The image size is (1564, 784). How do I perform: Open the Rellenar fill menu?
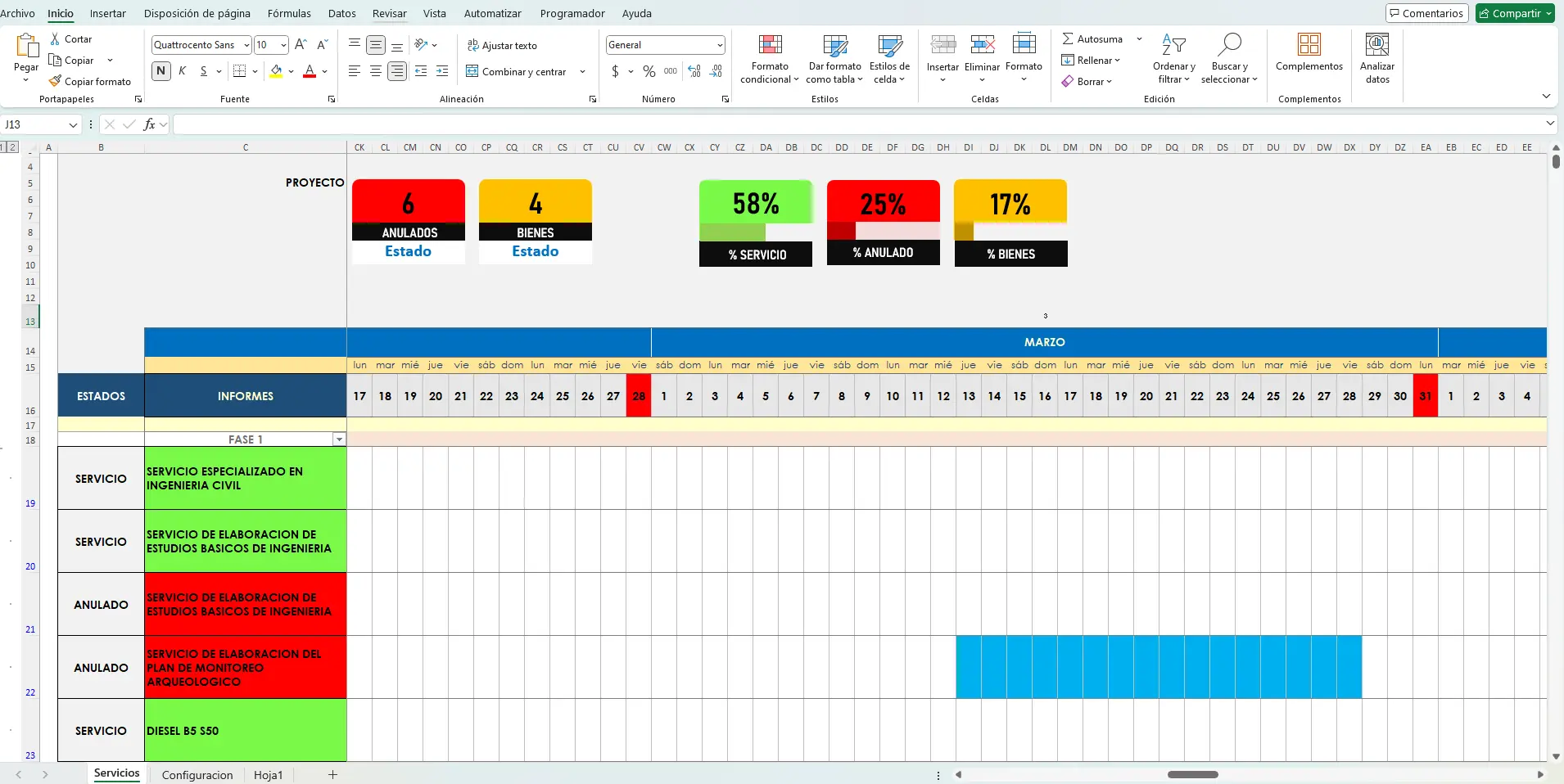click(x=1091, y=61)
